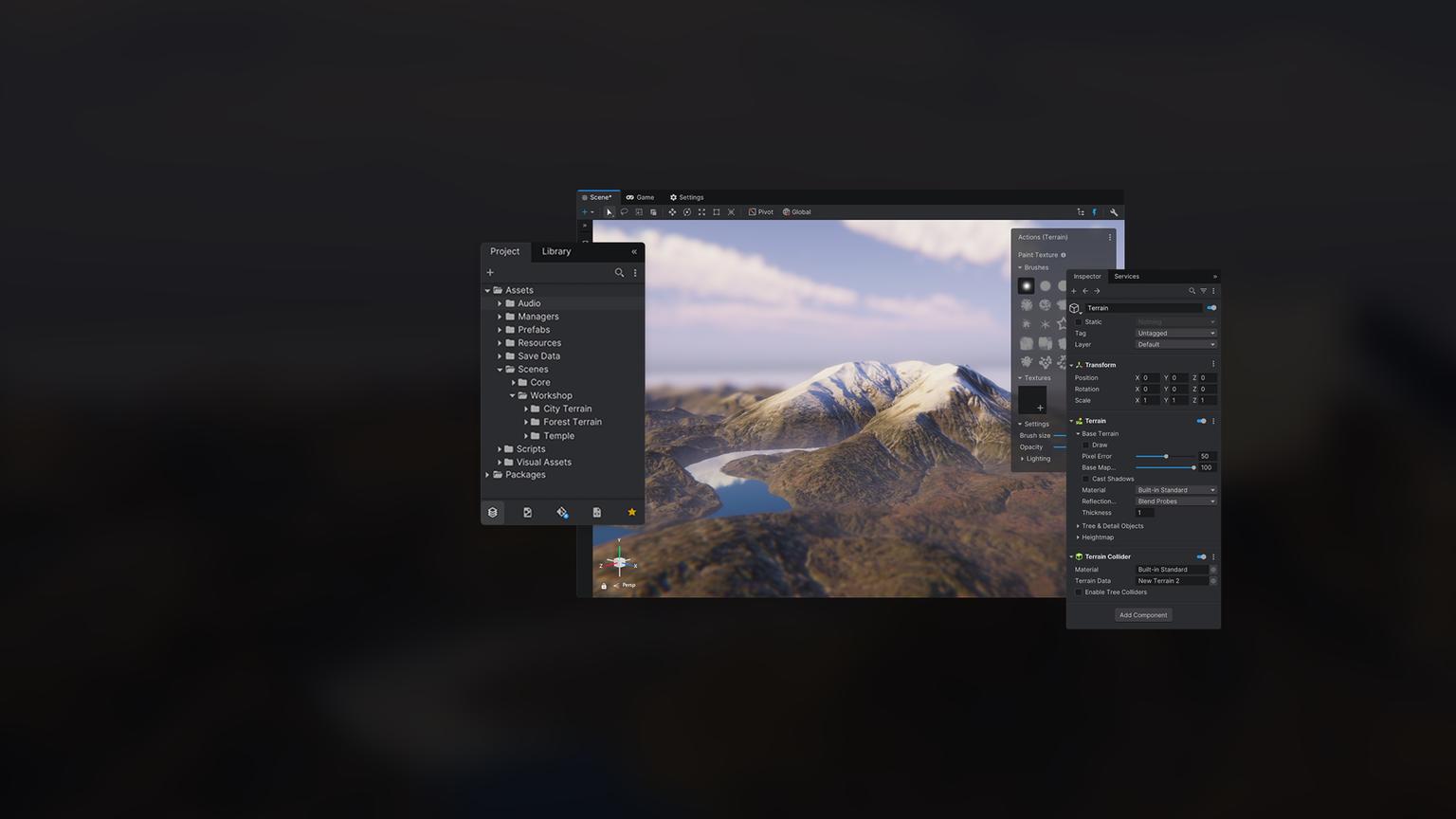The height and width of the screenshot is (819, 1456).
Task: Open the Settings tab
Action: (686, 198)
